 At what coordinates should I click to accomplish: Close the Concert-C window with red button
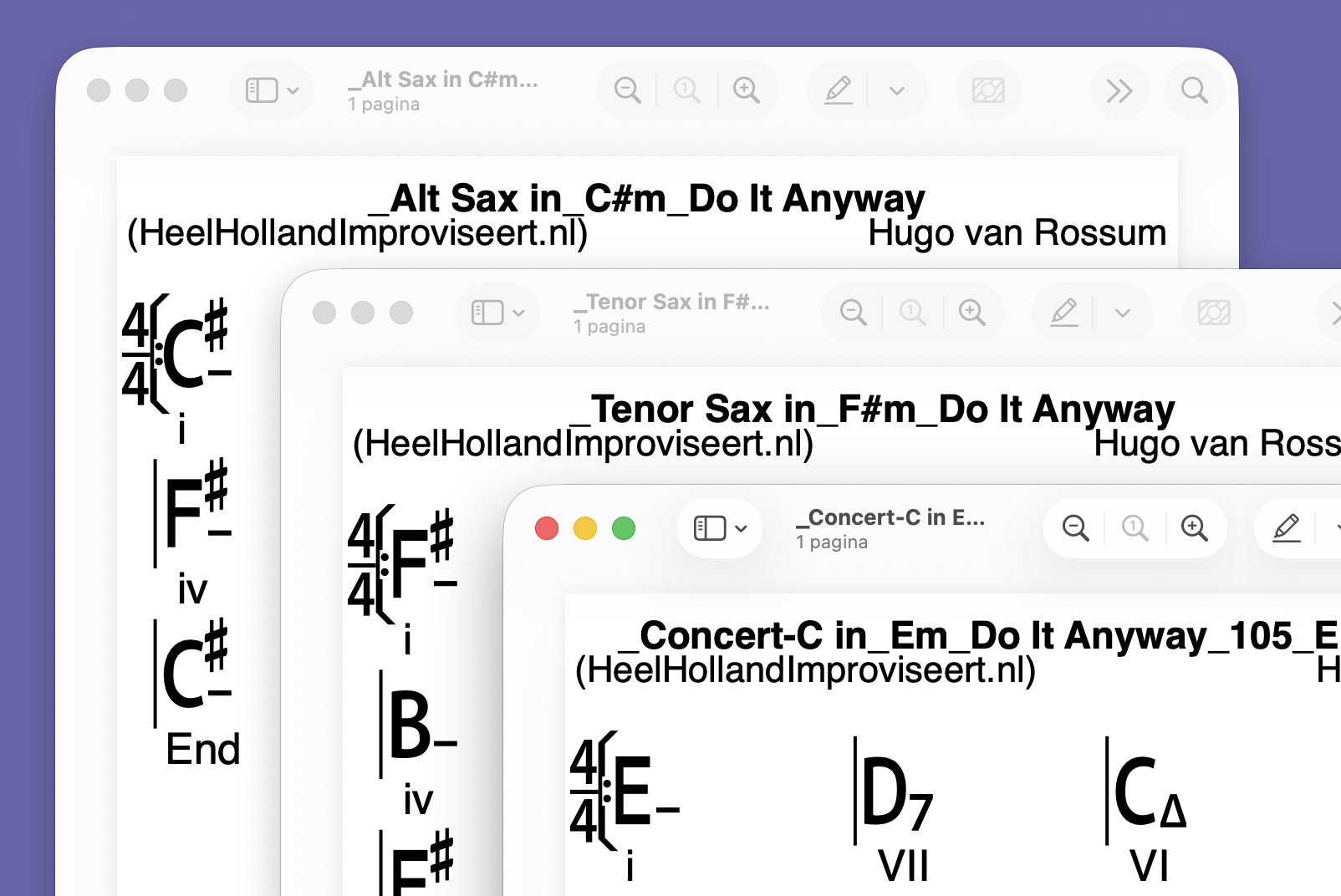[547, 528]
